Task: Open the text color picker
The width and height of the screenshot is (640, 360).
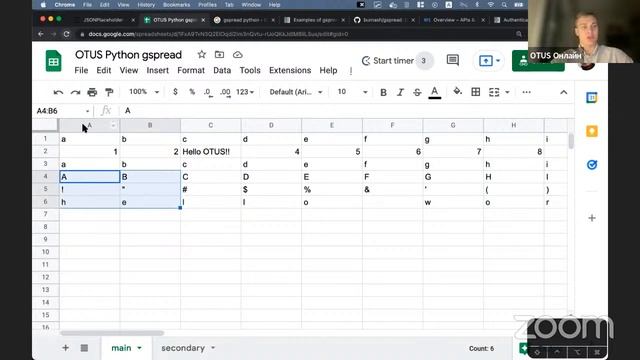Action: pyautogui.click(x=435, y=93)
